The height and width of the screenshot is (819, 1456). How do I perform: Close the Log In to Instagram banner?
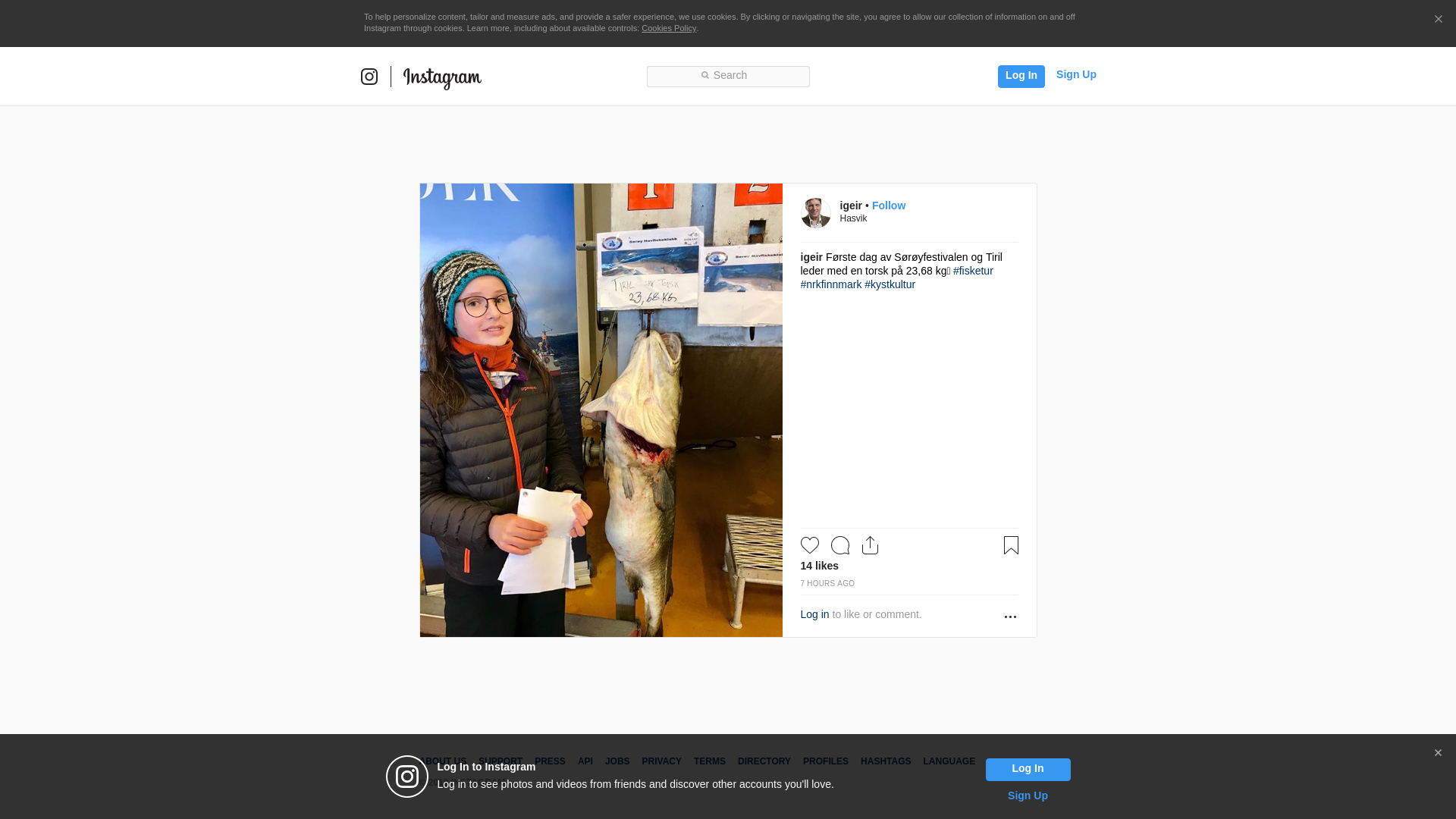1438,753
